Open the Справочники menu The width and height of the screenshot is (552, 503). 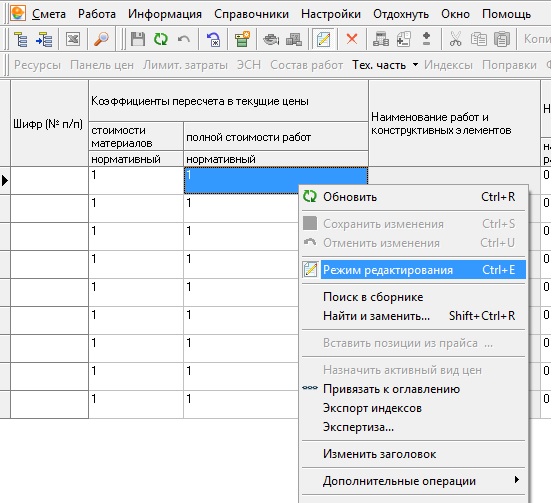click(251, 14)
